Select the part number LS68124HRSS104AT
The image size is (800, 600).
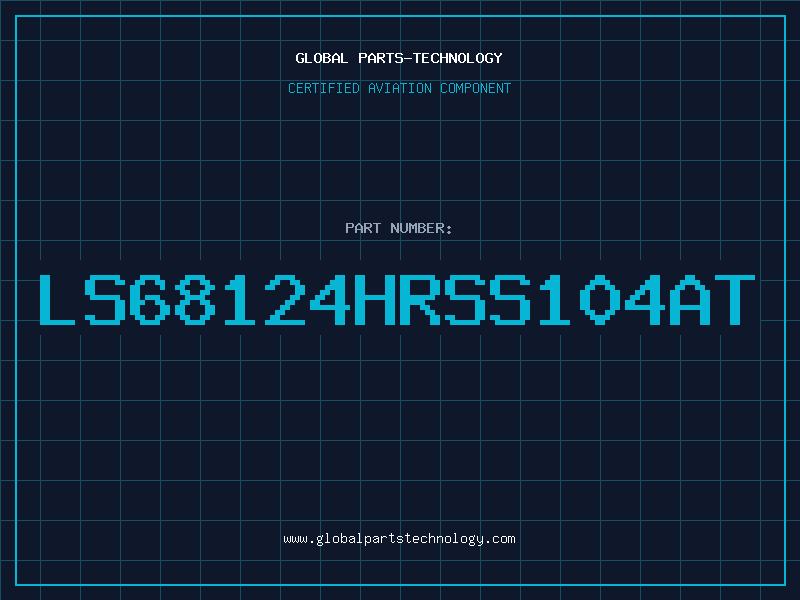397,299
